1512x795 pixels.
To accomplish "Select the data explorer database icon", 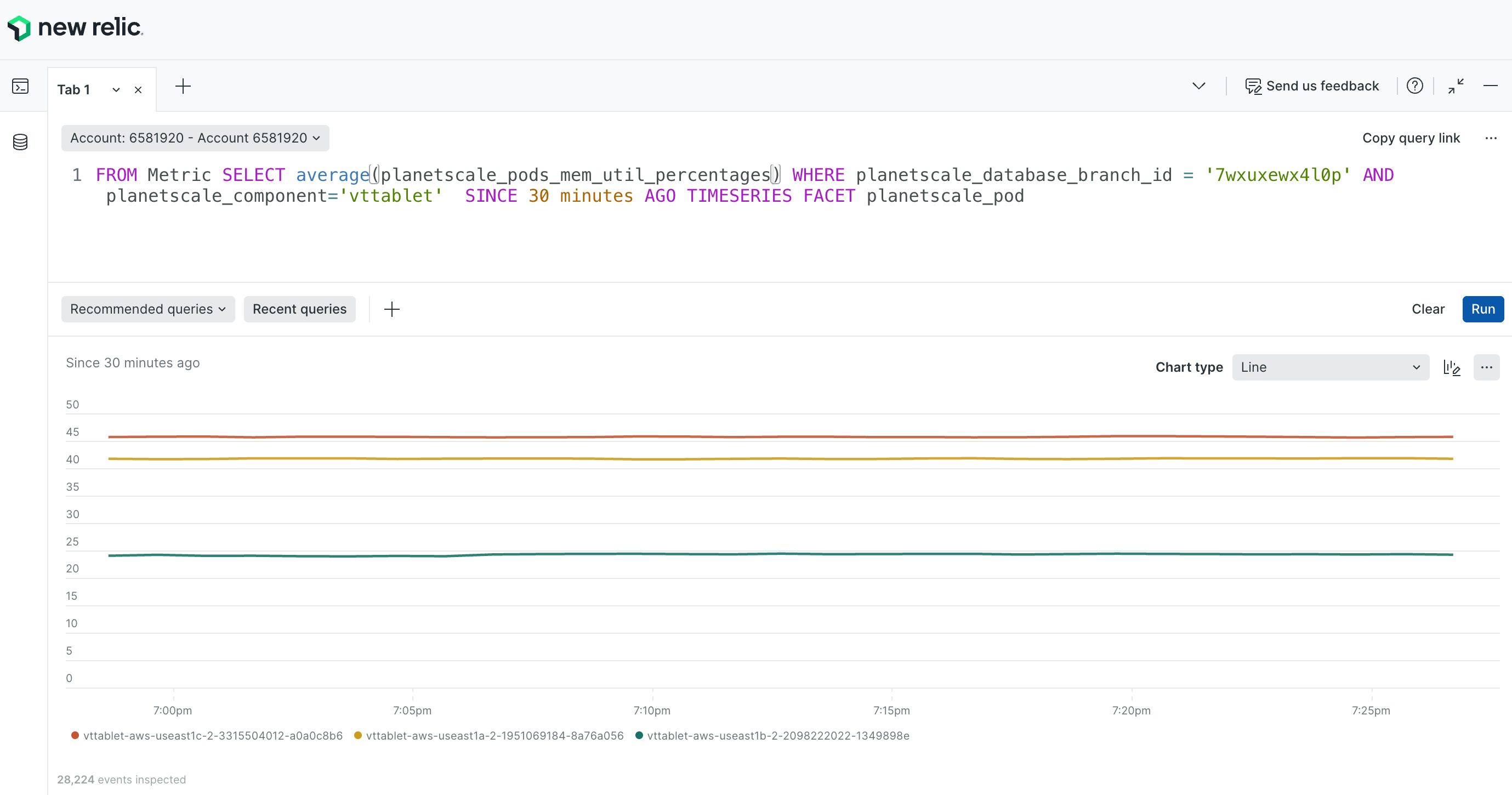I will coord(20,141).
